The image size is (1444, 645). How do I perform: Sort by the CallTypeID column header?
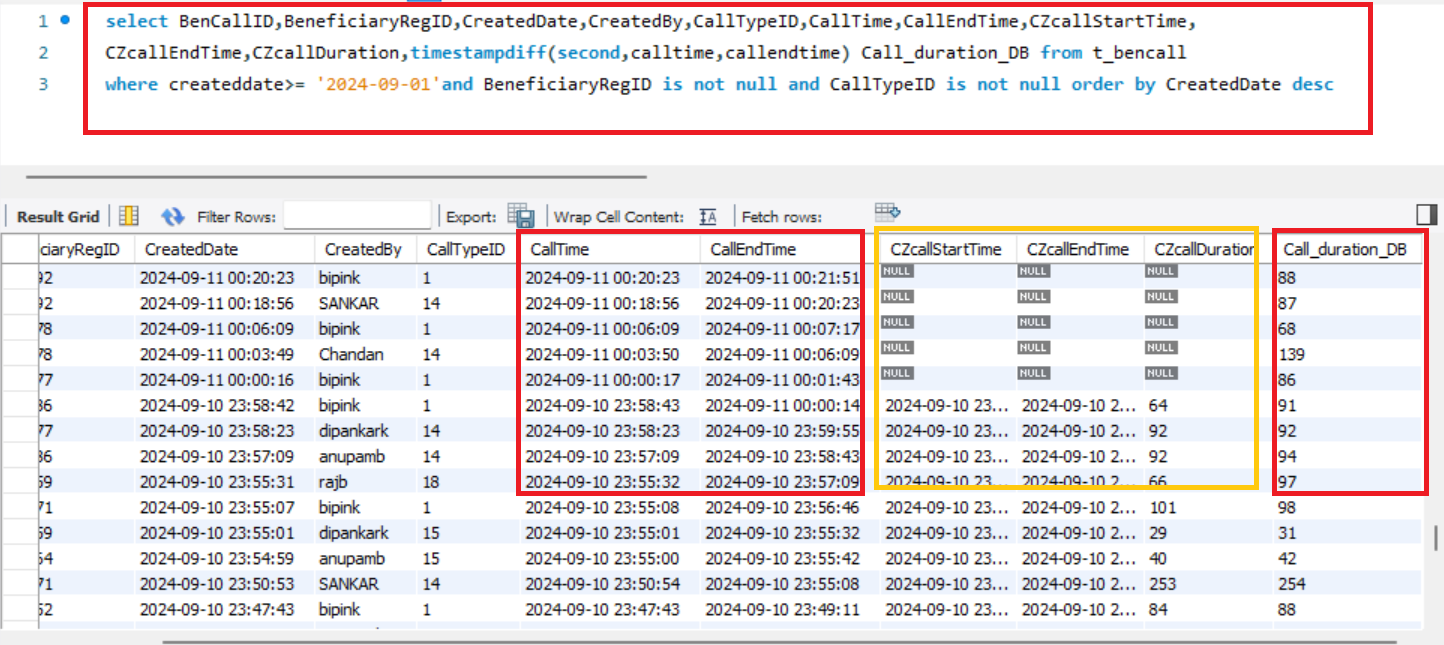[x=465, y=249]
